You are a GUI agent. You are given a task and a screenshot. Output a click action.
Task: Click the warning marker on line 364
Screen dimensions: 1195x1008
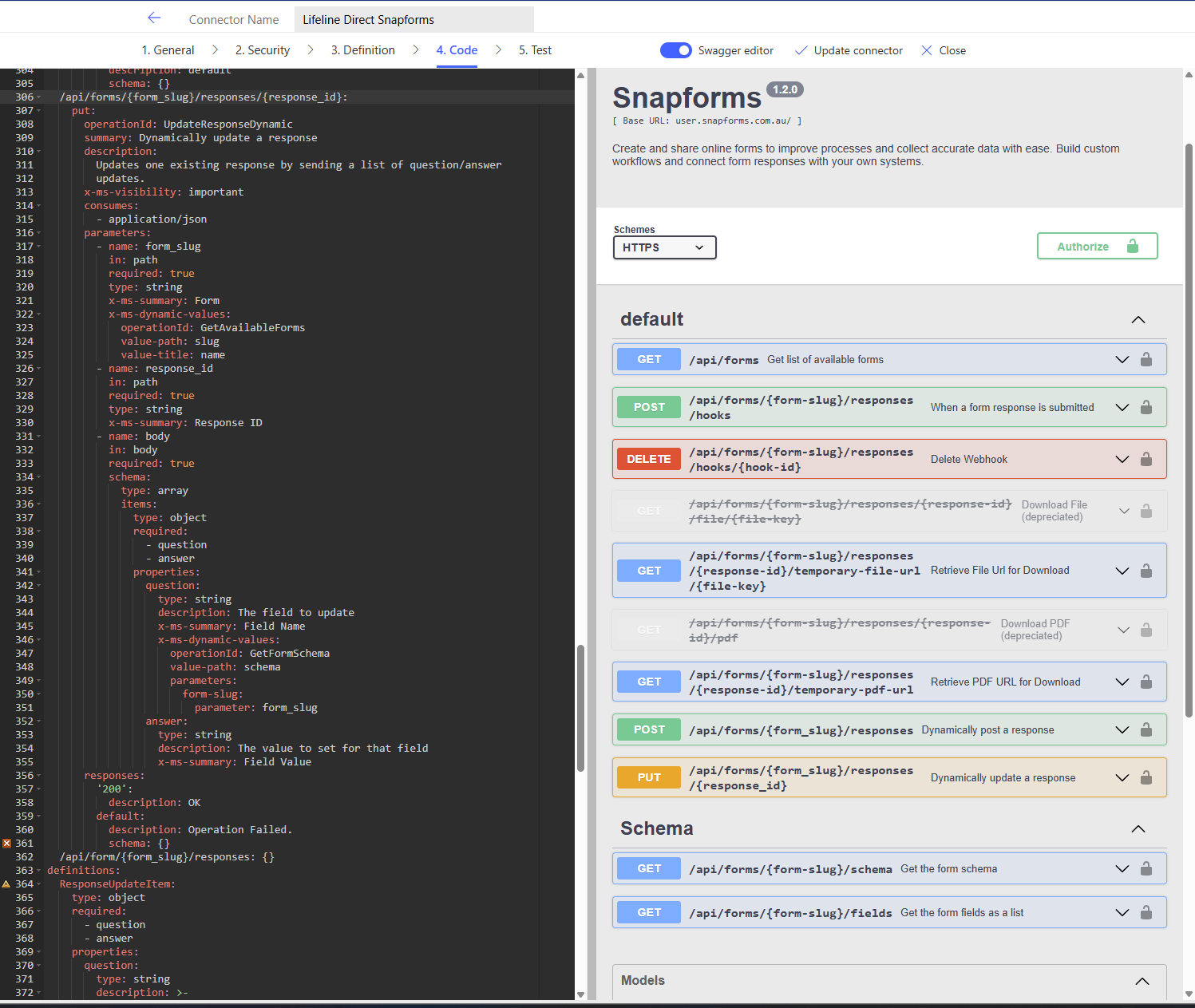pyautogui.click(x=6, y=883)
